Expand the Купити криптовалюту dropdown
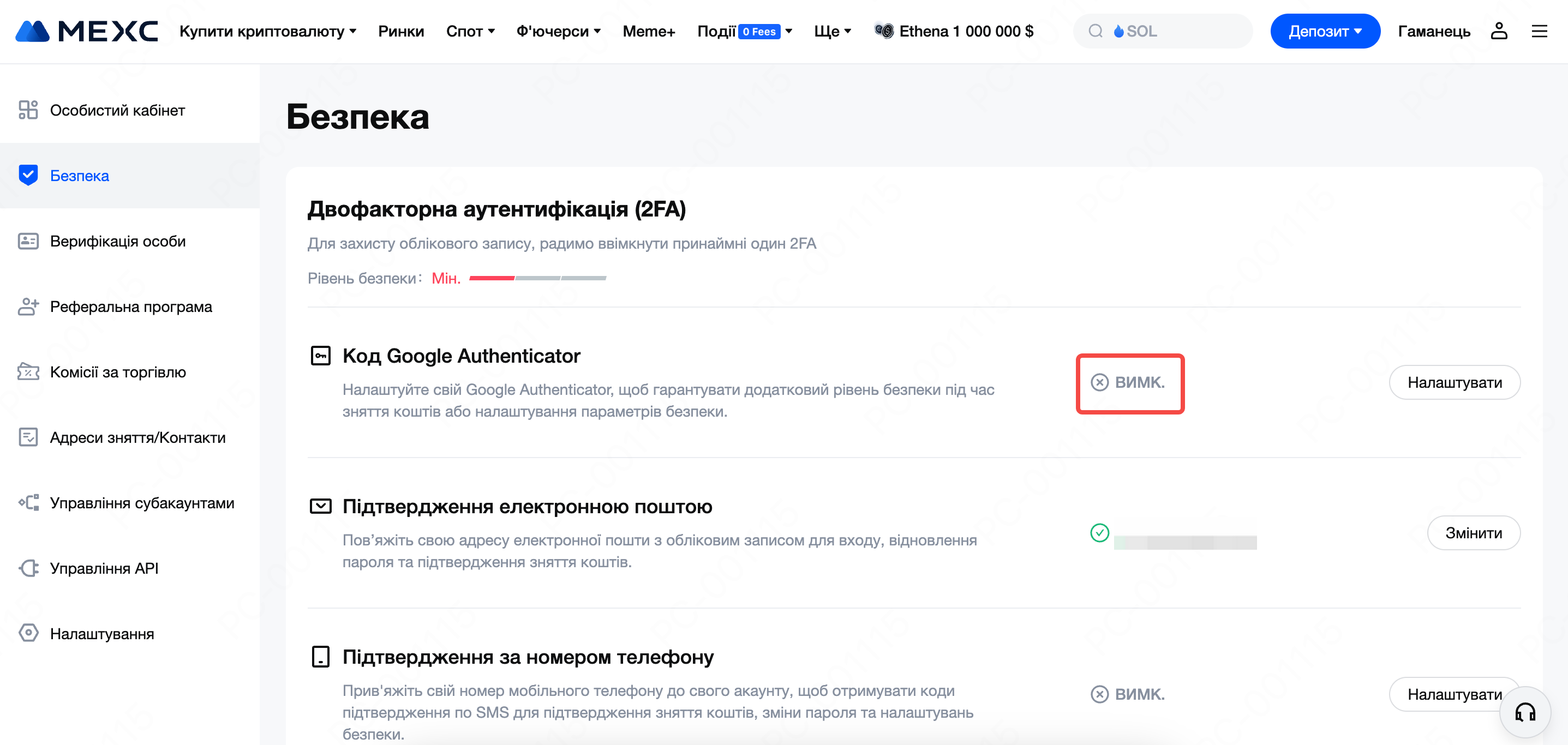 pos(267,31)
